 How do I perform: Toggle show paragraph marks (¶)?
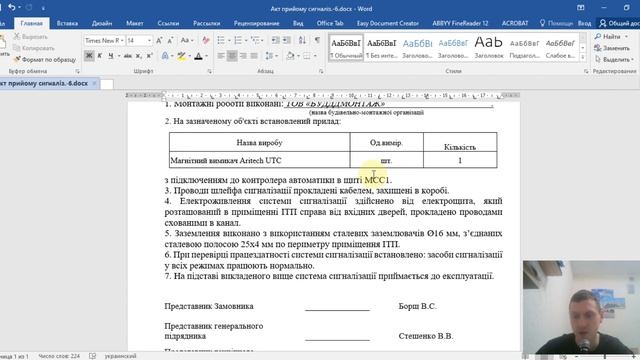[x=317, y=40]
